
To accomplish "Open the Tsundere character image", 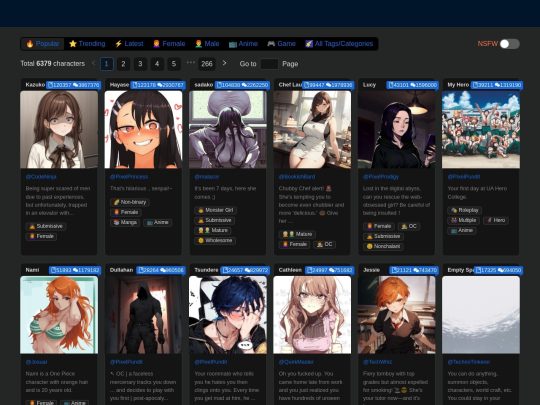I will pyautogui.click(x=228, y=315).
